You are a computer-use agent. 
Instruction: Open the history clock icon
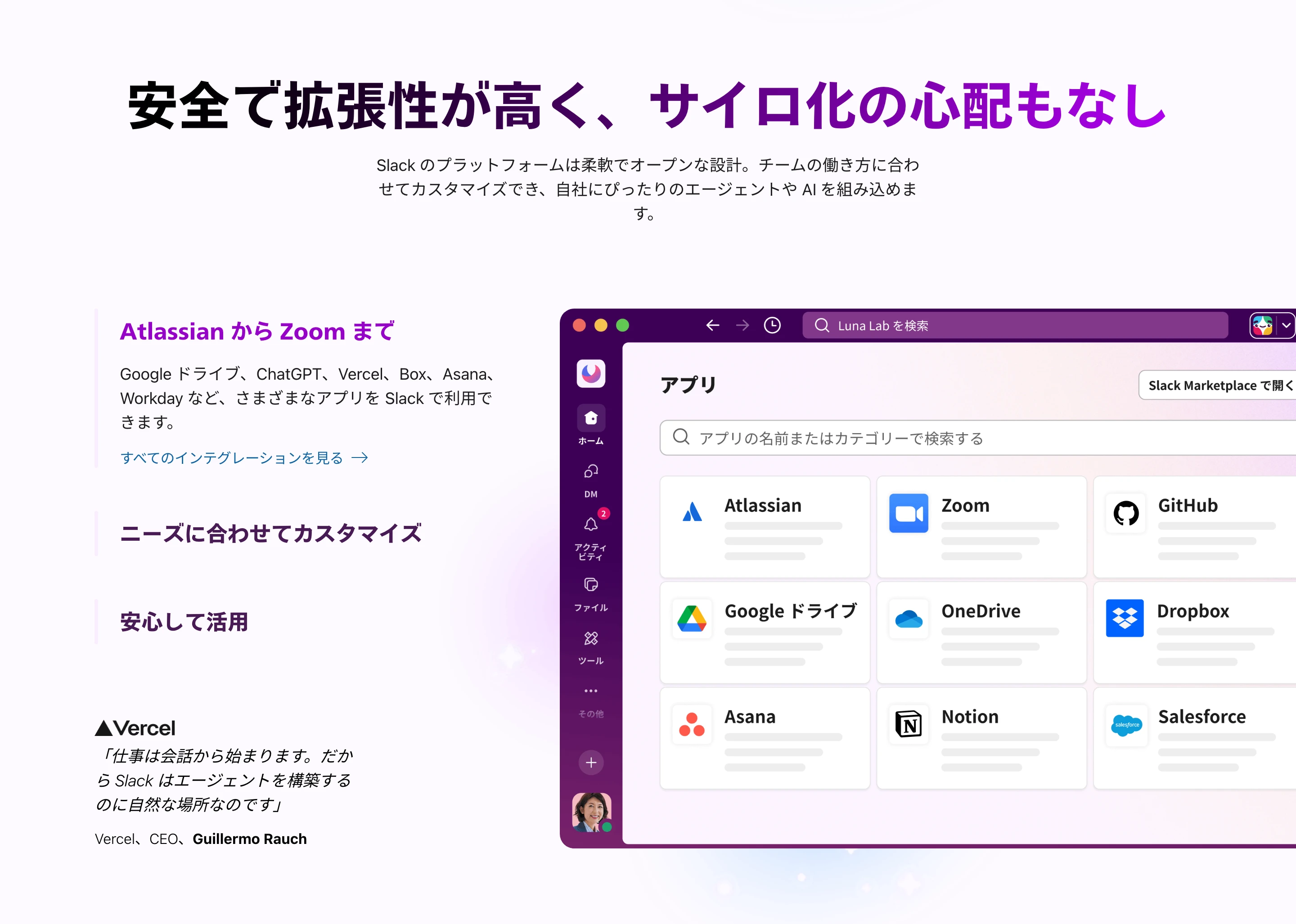772,325
